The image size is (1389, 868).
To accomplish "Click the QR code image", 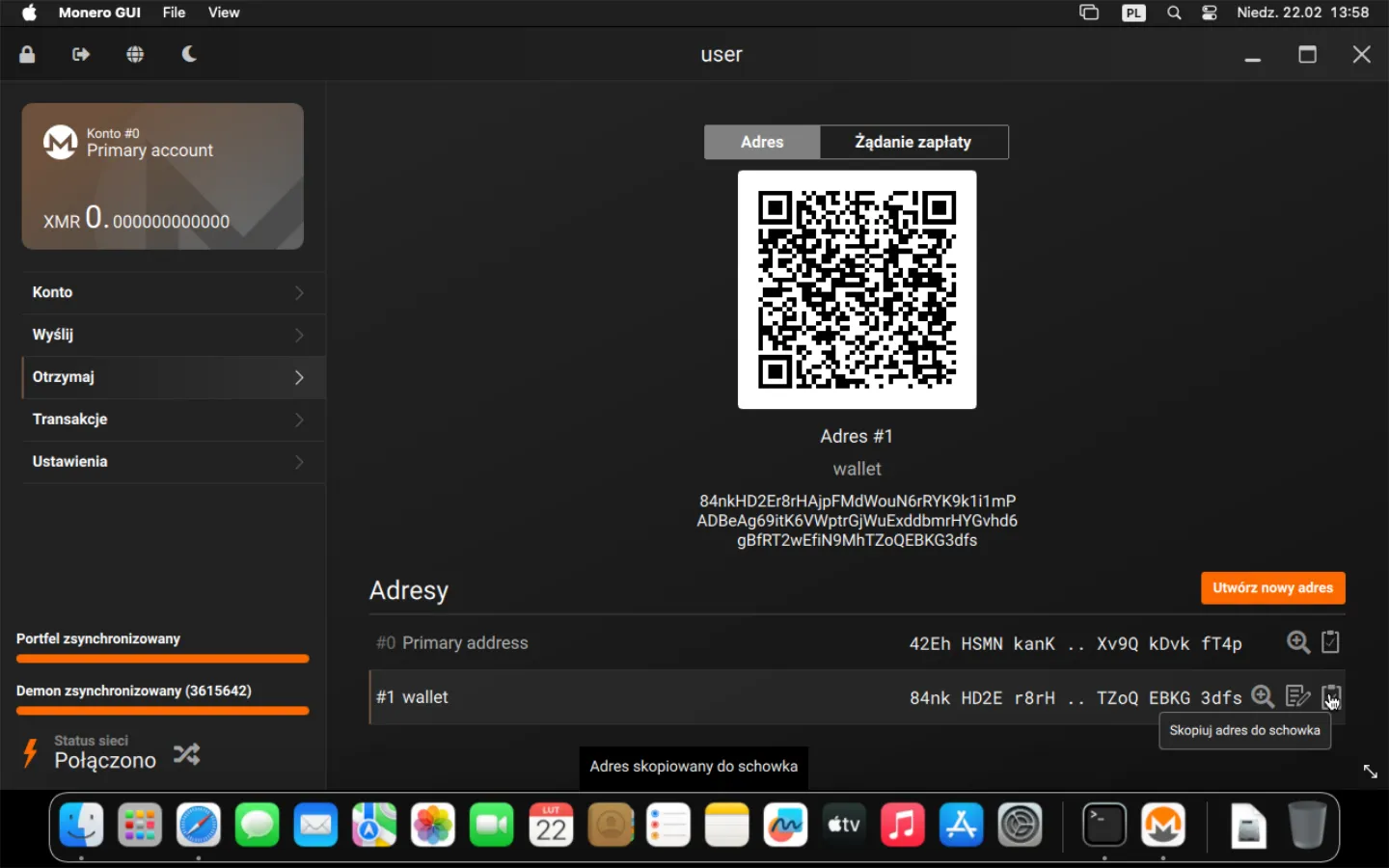I will (x=857, y=289).
